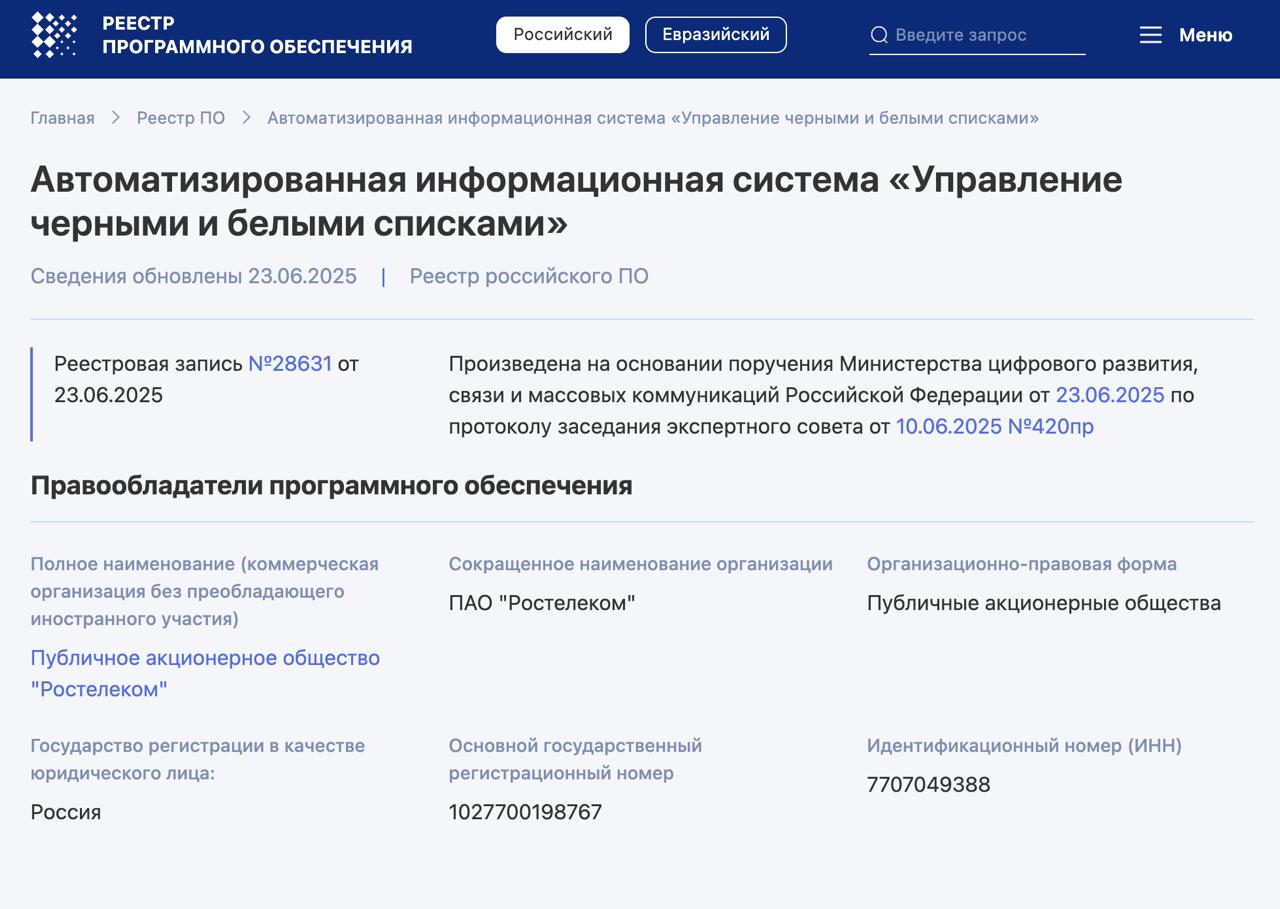Go to Реестр ПО breadcrumb
Image resolution: width=1280 pixels, height=909 pixels.
coord(181,118)
